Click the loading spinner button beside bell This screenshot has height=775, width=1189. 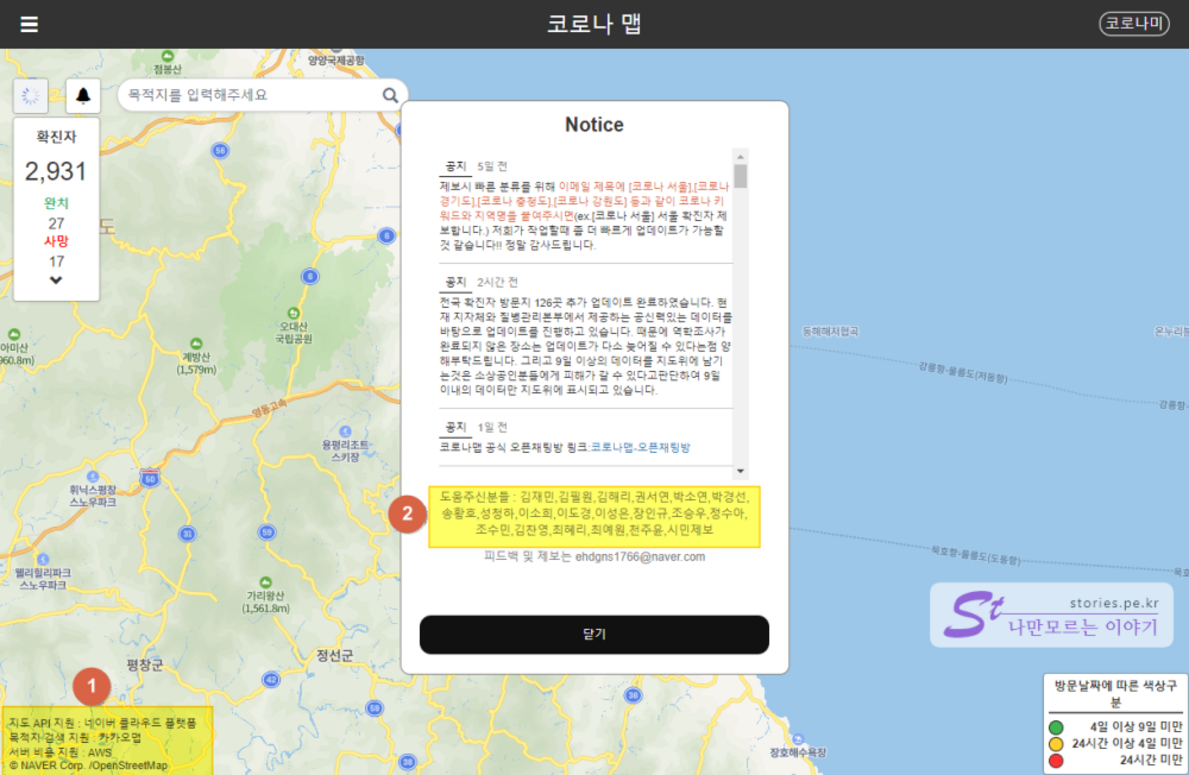coord(31,96)
